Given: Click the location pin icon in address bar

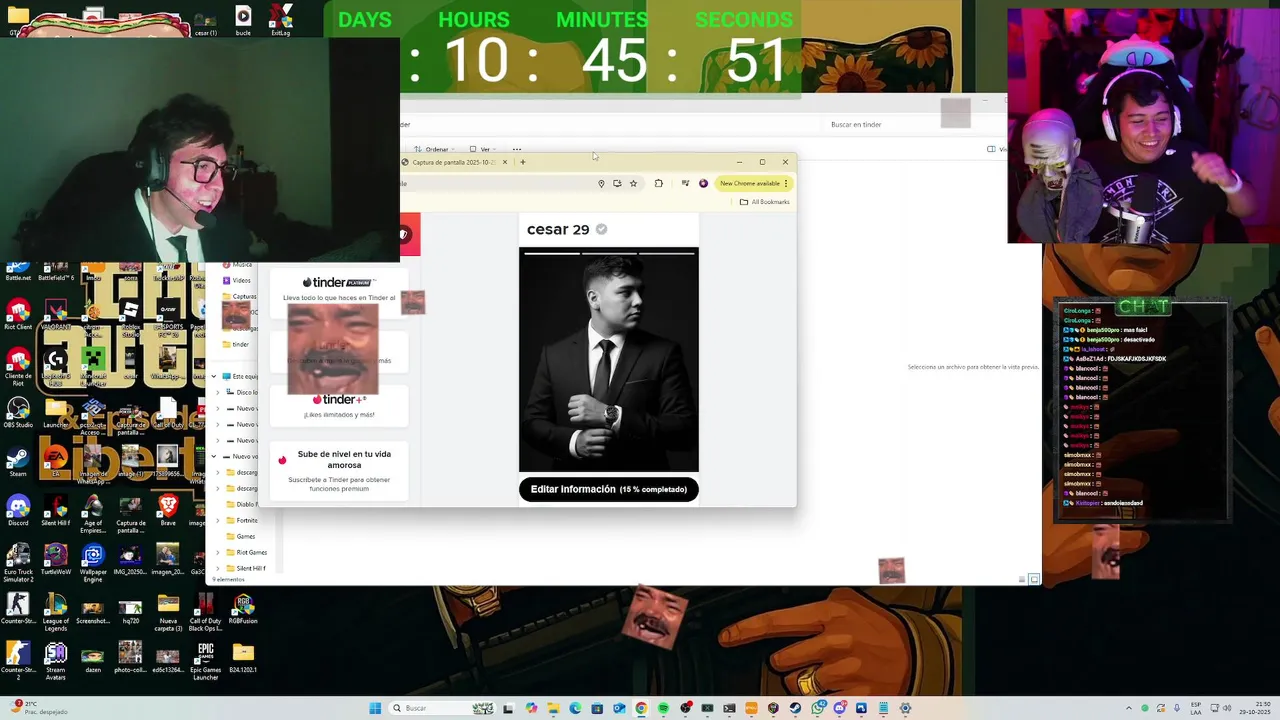Looking at the screenshot, I should tap(601, 183).
